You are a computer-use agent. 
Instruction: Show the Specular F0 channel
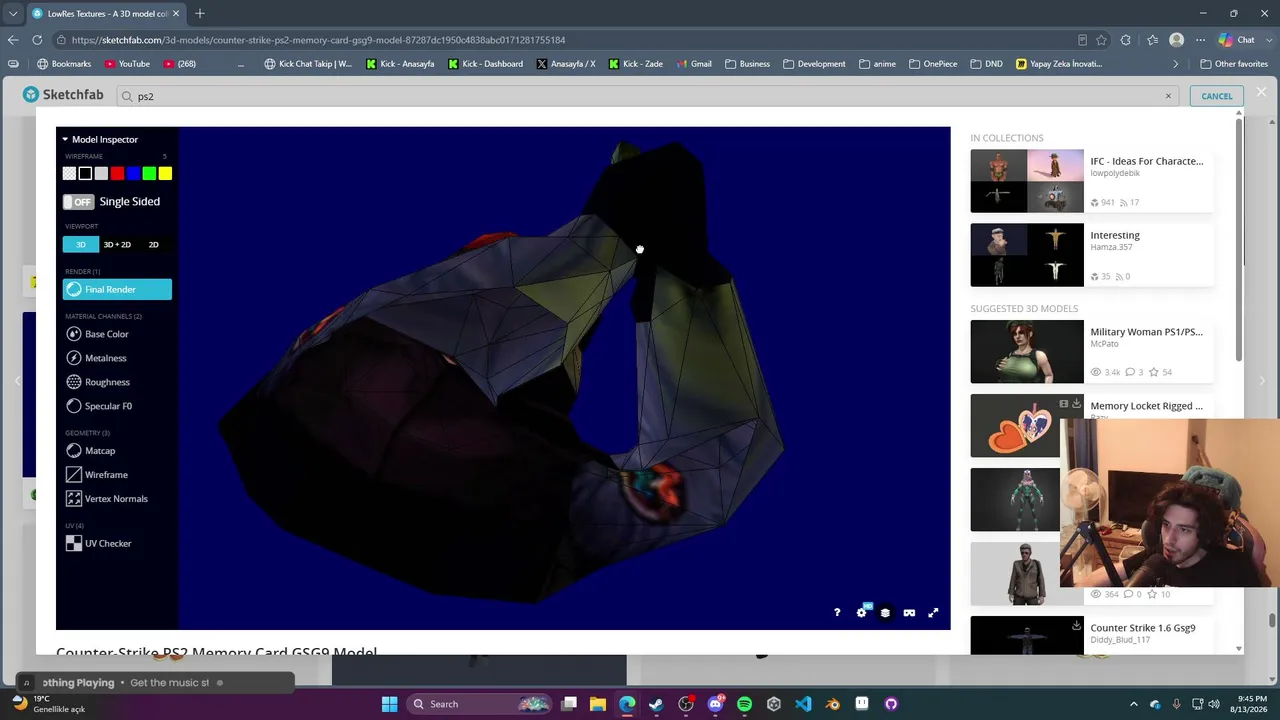(x=99, y=406)
